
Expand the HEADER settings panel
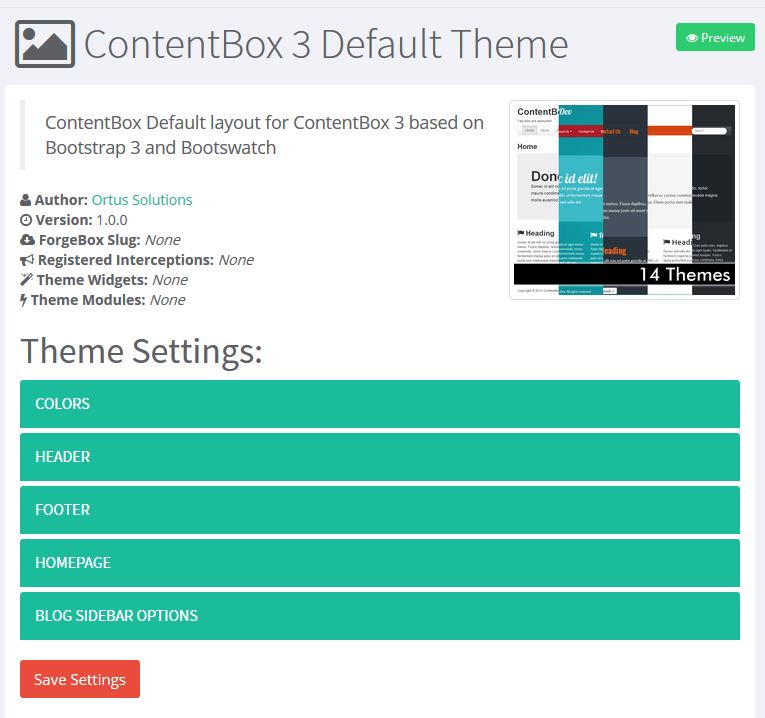pyautogui.click(x=380, y=457)
